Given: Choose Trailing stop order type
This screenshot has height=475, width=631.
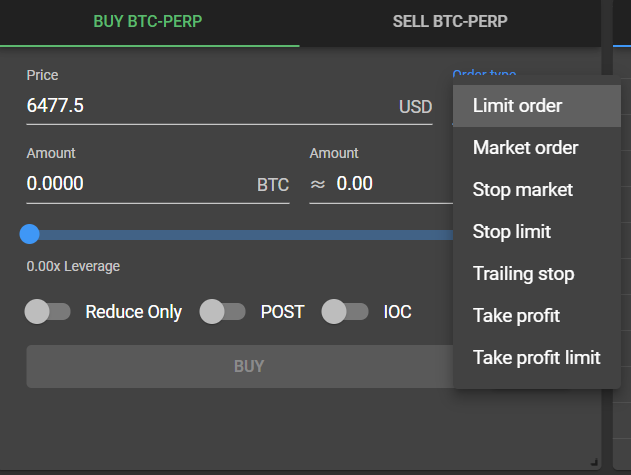Looking at the screenshot, I should tap(523, 274).
